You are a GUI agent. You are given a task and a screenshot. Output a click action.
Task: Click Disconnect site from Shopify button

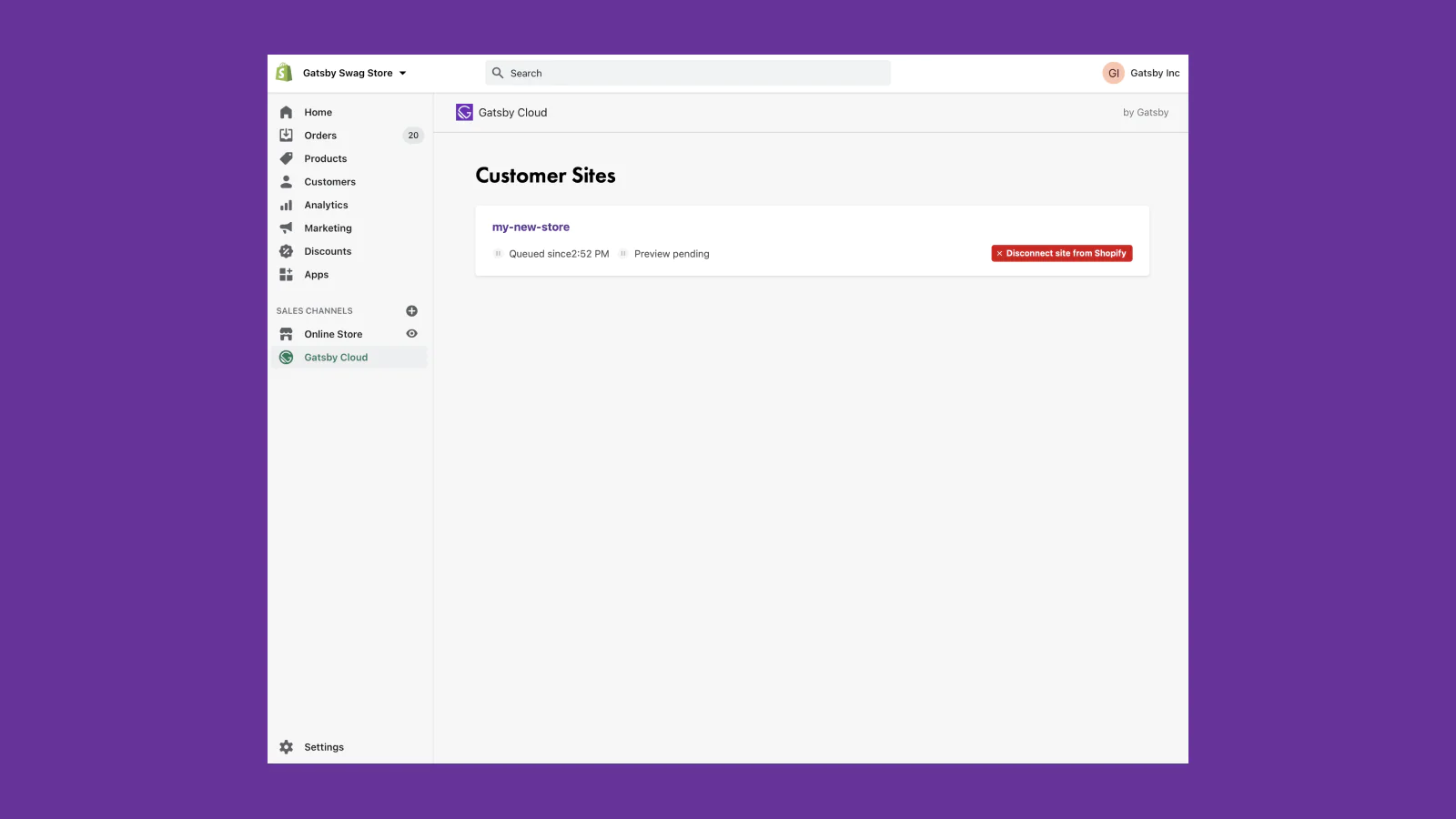1061,254
